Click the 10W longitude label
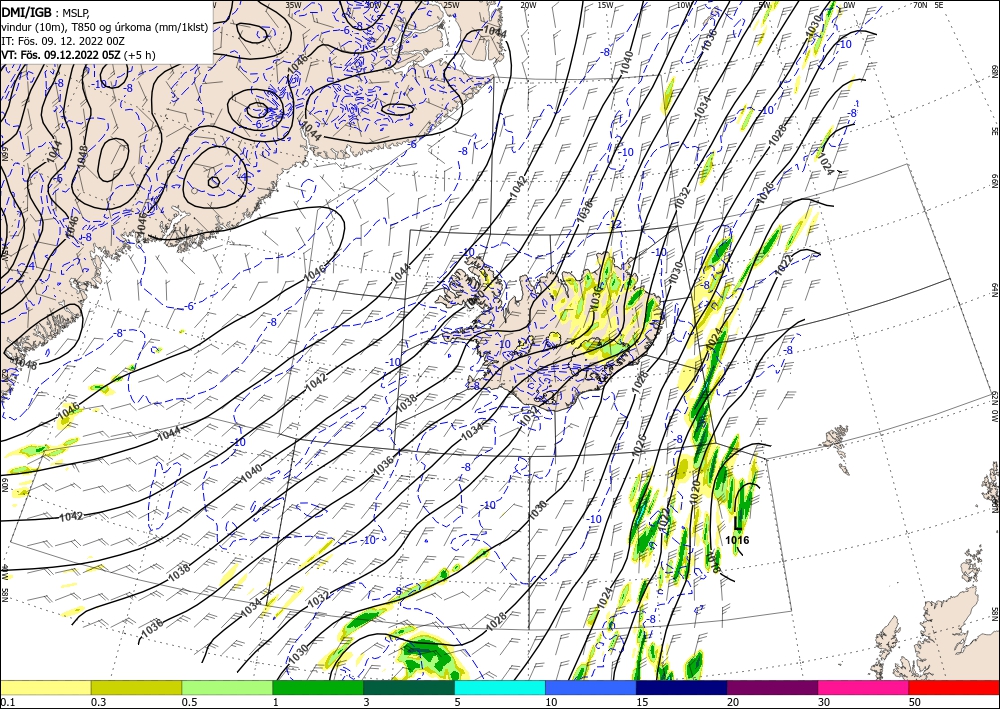Image resolution: width=1000 pixels, height=709 pixels. pyautogui.click(x=684, y=5)
